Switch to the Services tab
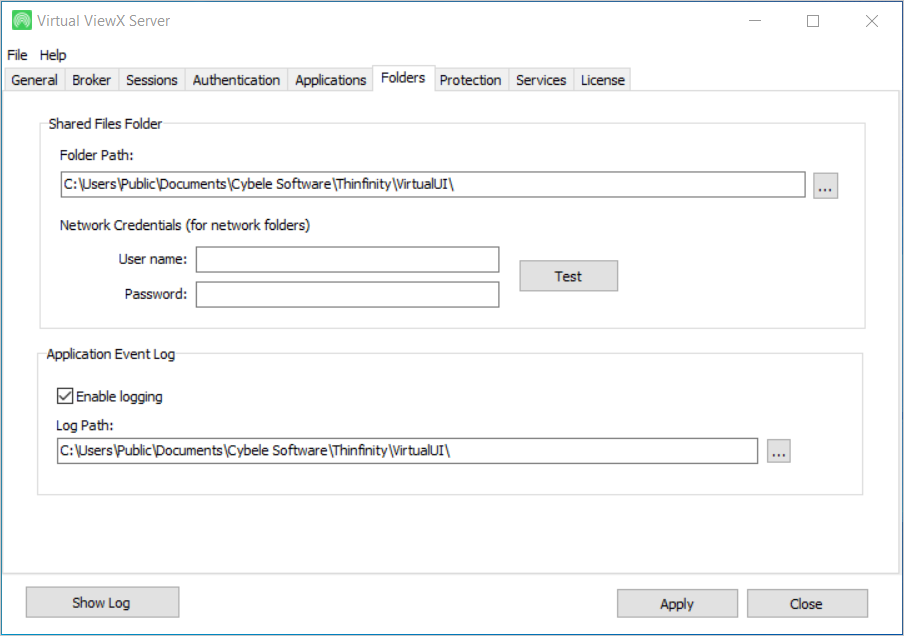The image size is (904, 636). pyautogui.click(x=541, y=80)
